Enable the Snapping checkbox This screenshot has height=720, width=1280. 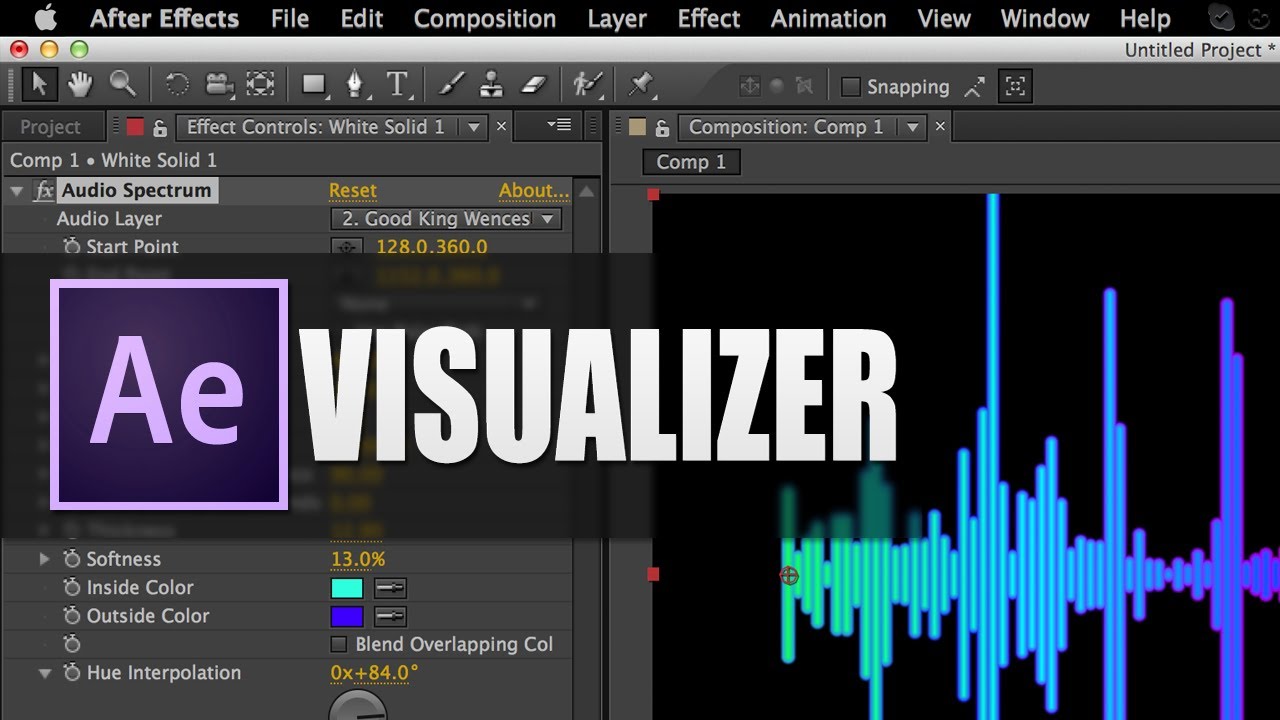(x=851, y=87)
